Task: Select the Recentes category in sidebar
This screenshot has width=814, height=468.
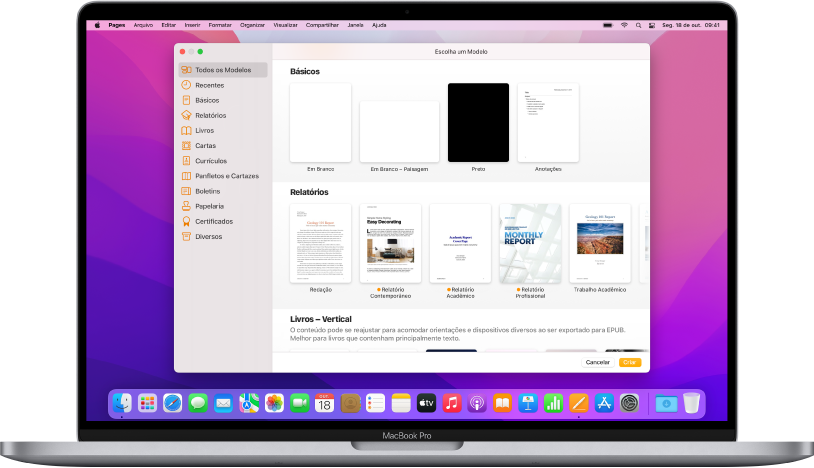Action: pyautogui.click(x=209, y=85)
